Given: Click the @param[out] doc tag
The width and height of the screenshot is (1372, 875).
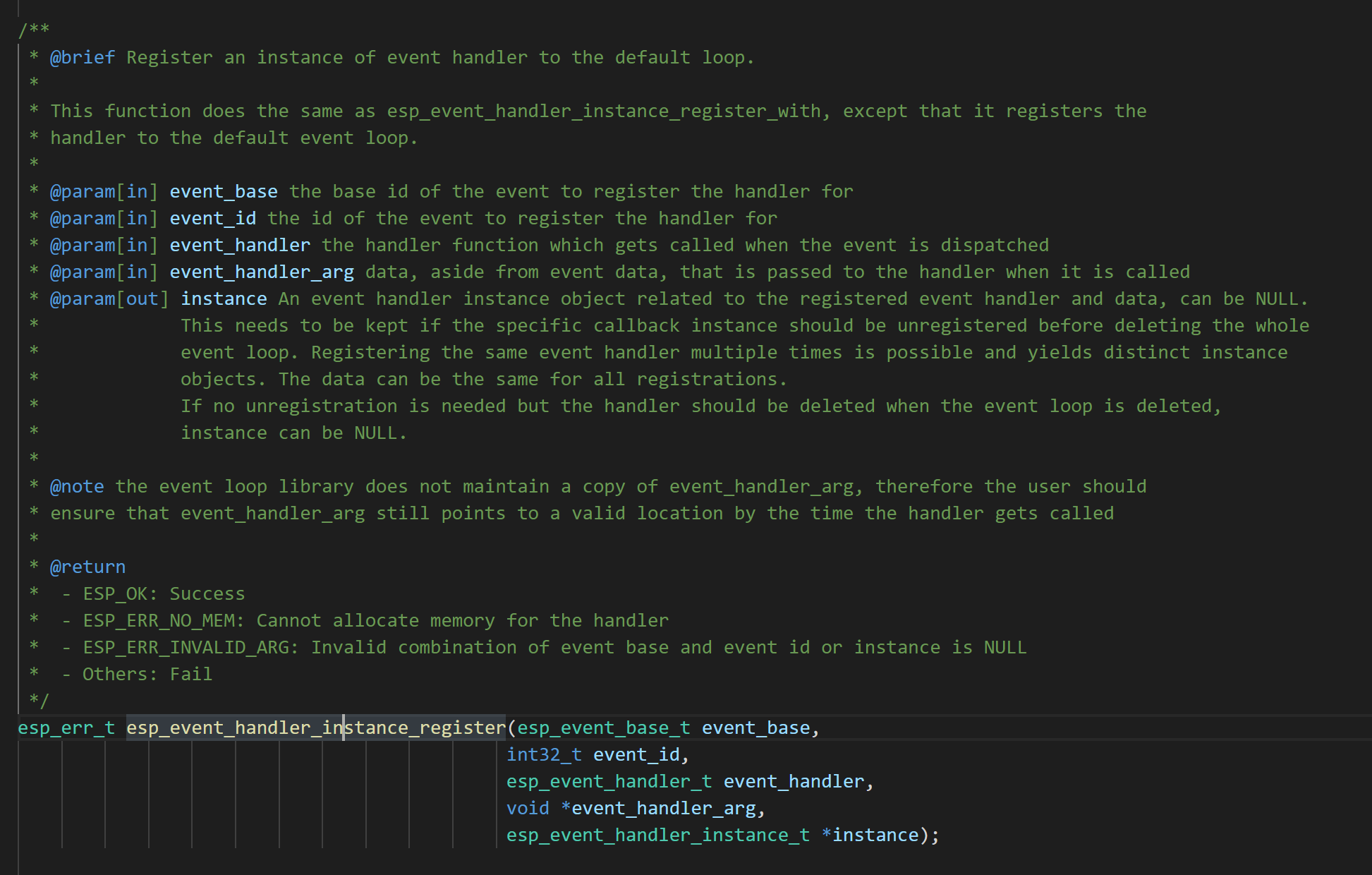Looking at the screenshot, I should pos(109,298).
